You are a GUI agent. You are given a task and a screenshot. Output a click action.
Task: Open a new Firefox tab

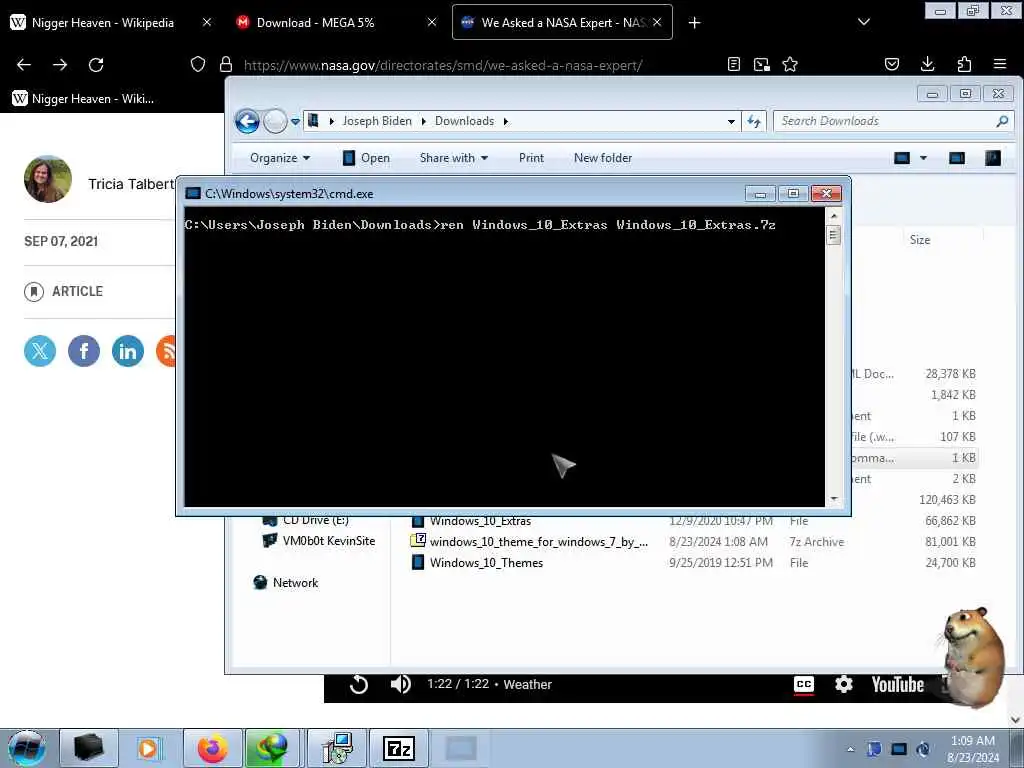(694, 23)
